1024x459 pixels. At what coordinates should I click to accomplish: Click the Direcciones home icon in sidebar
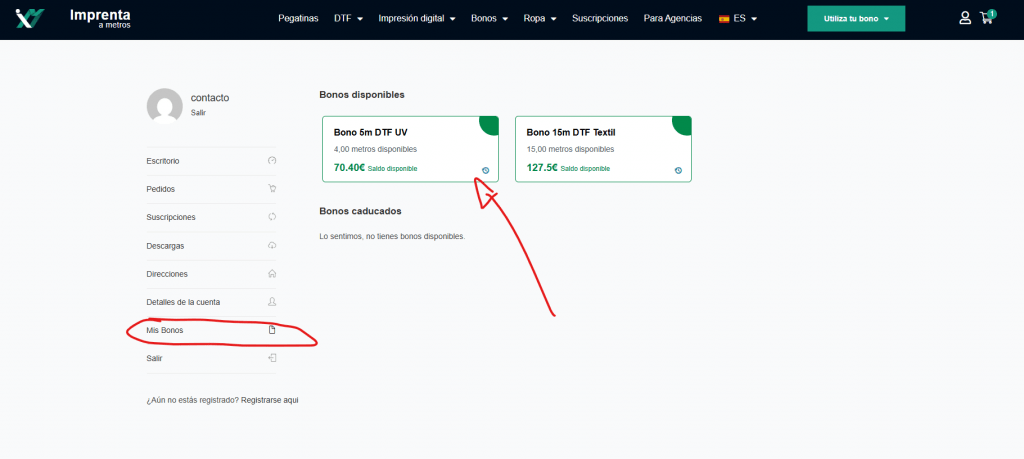pos(272,273)
